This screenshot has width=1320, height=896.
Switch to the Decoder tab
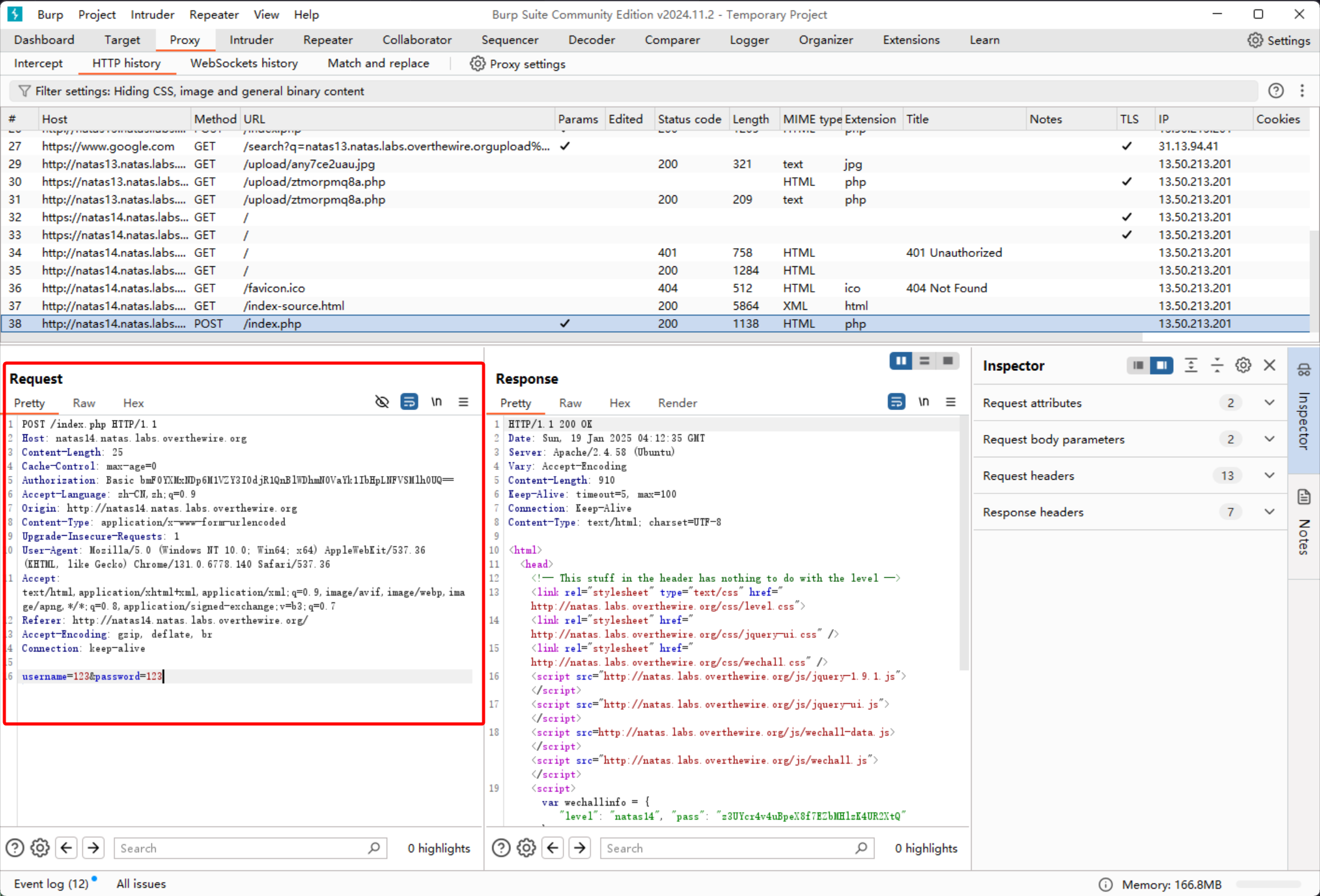point(592,40)
